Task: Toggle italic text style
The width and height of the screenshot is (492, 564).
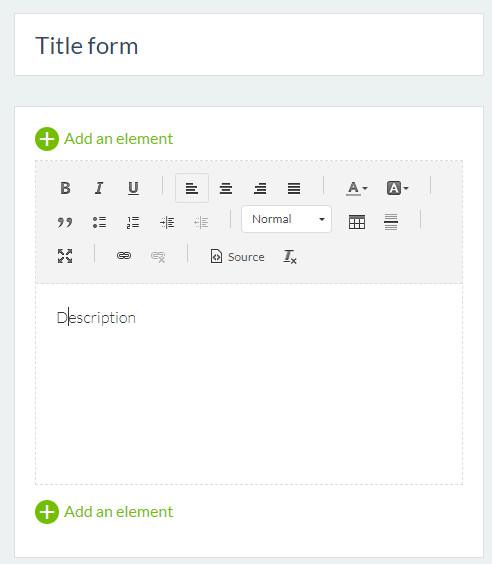Action: (x=99, y=188)
